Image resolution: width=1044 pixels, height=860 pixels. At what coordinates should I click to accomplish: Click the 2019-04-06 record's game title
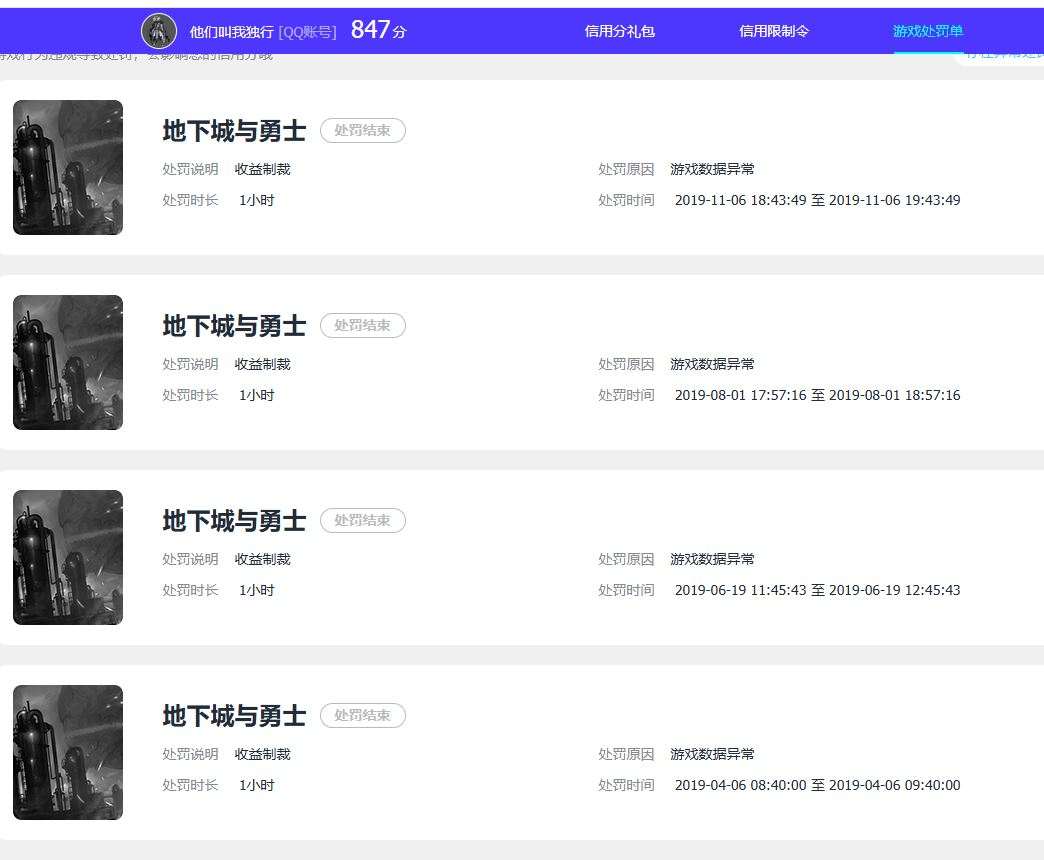[x=234, y=716]
